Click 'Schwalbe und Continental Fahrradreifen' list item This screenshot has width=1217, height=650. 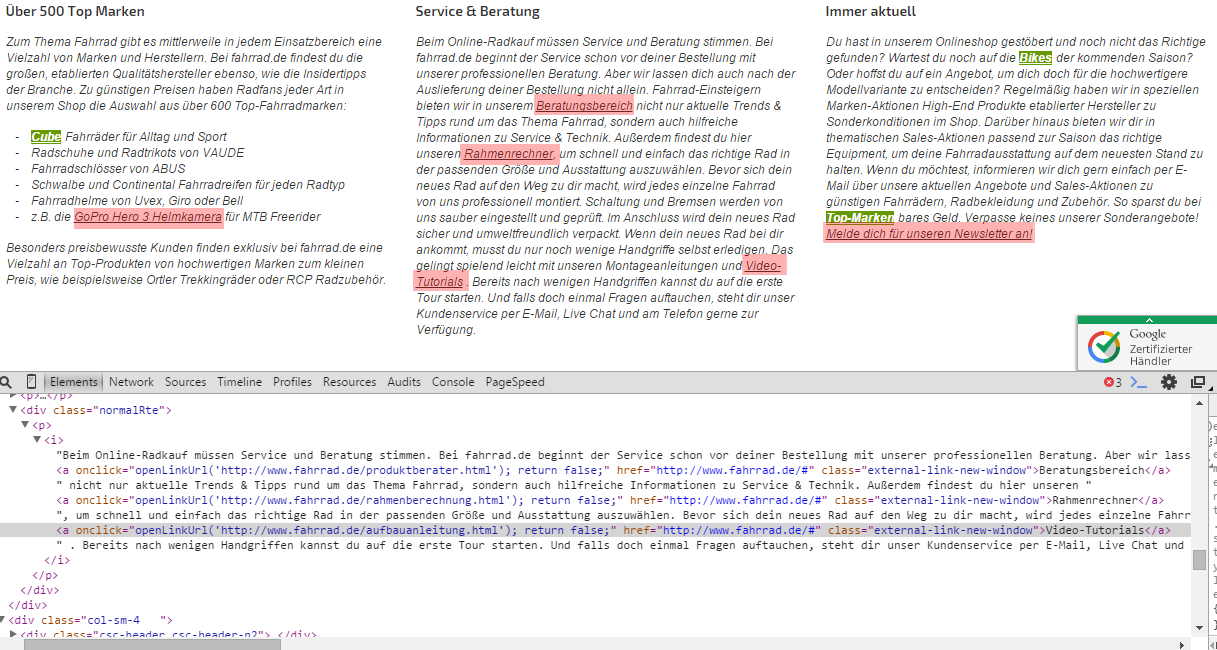coord(188,185)
